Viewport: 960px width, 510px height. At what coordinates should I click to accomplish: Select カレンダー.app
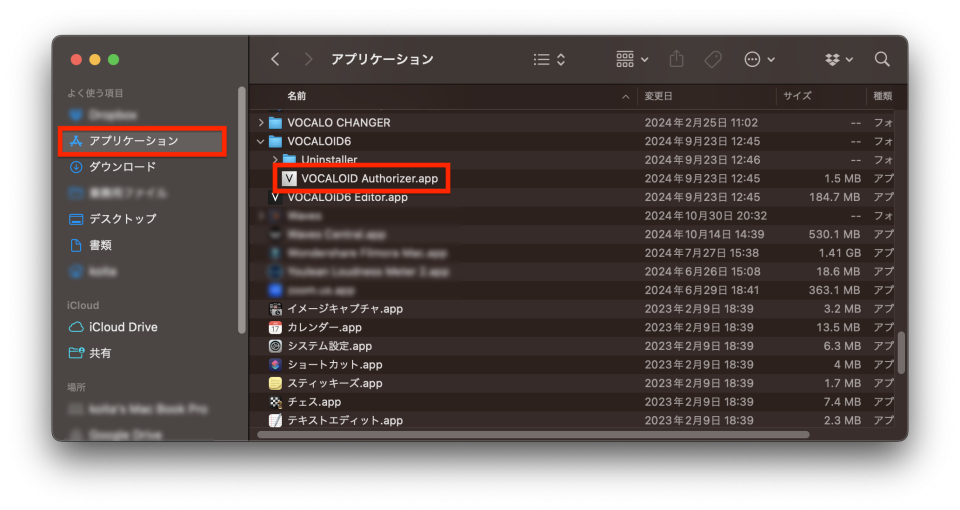pos(324,328)
